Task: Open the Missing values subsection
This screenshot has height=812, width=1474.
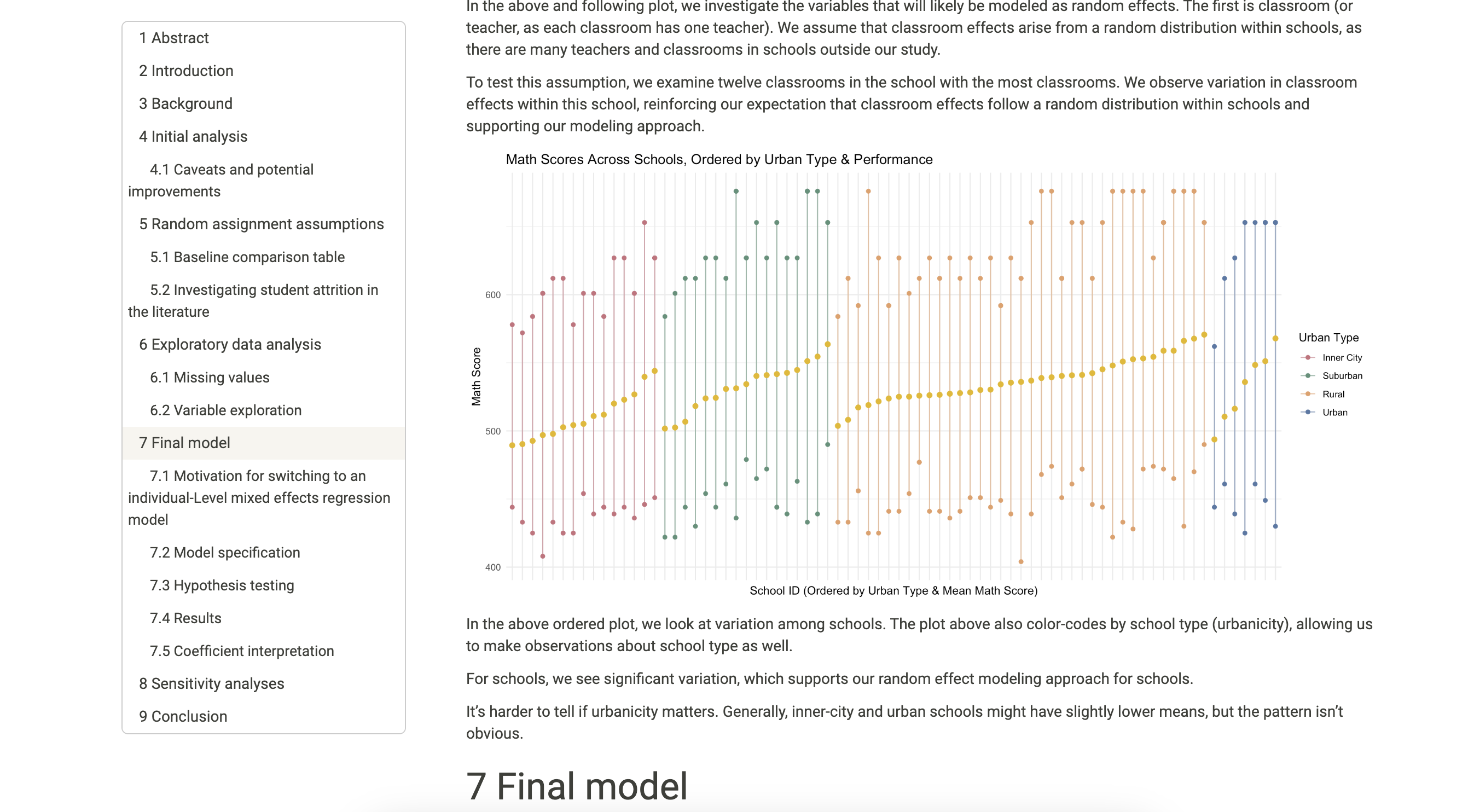Action: click(210, 377)
